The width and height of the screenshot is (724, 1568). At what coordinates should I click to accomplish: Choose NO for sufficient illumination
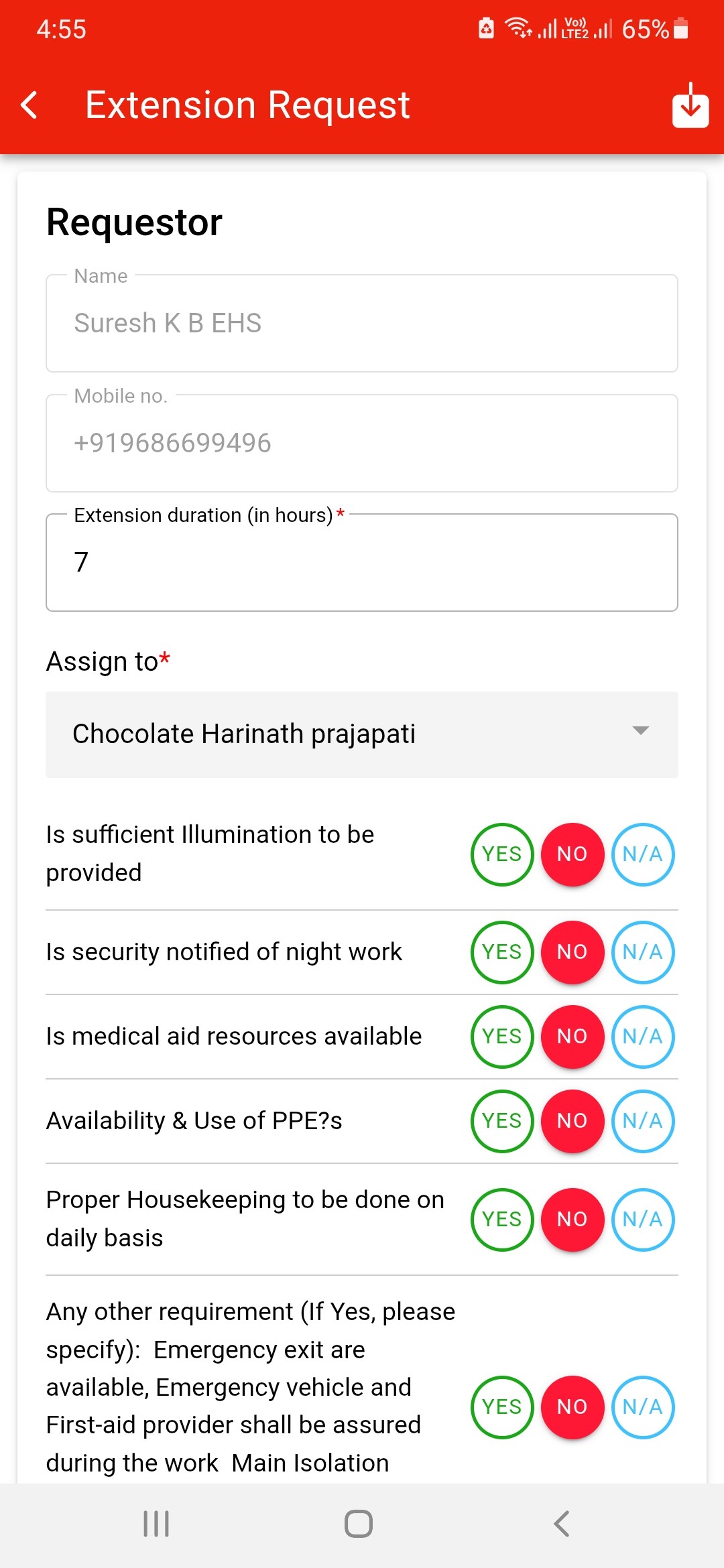[572, 854]
